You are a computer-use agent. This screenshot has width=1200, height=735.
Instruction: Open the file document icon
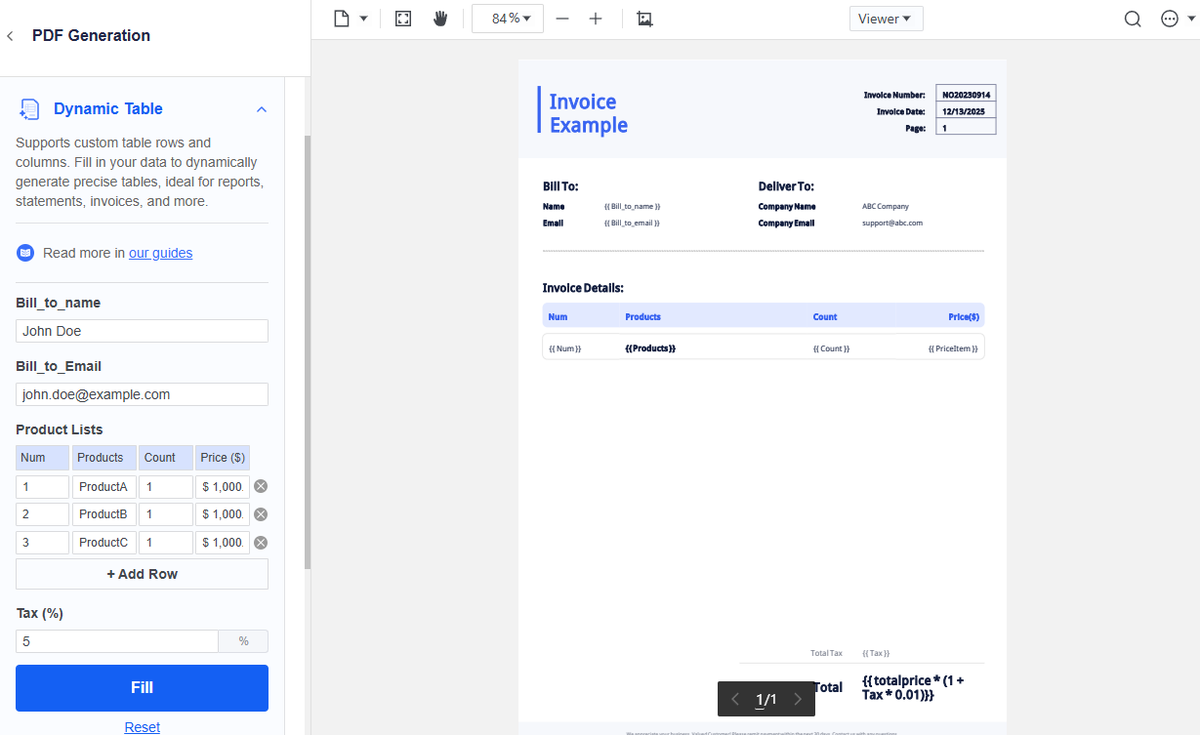click(x=342, y=19)
